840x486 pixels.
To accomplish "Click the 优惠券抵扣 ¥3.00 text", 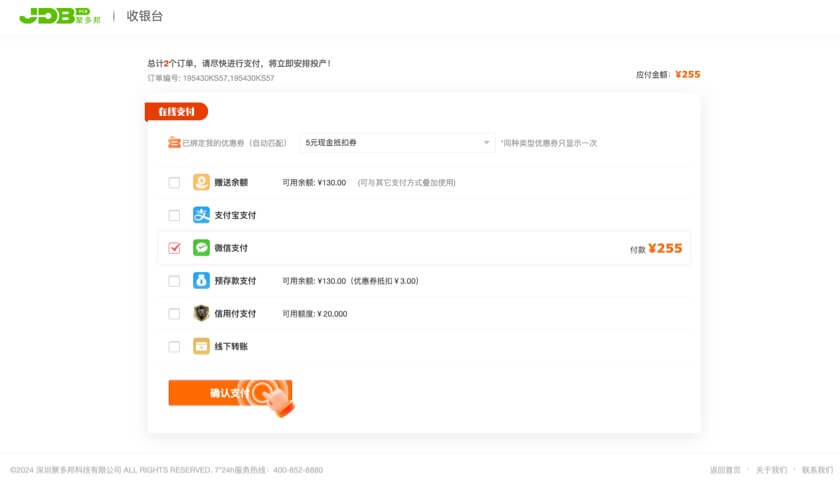I will pos(385,281).
